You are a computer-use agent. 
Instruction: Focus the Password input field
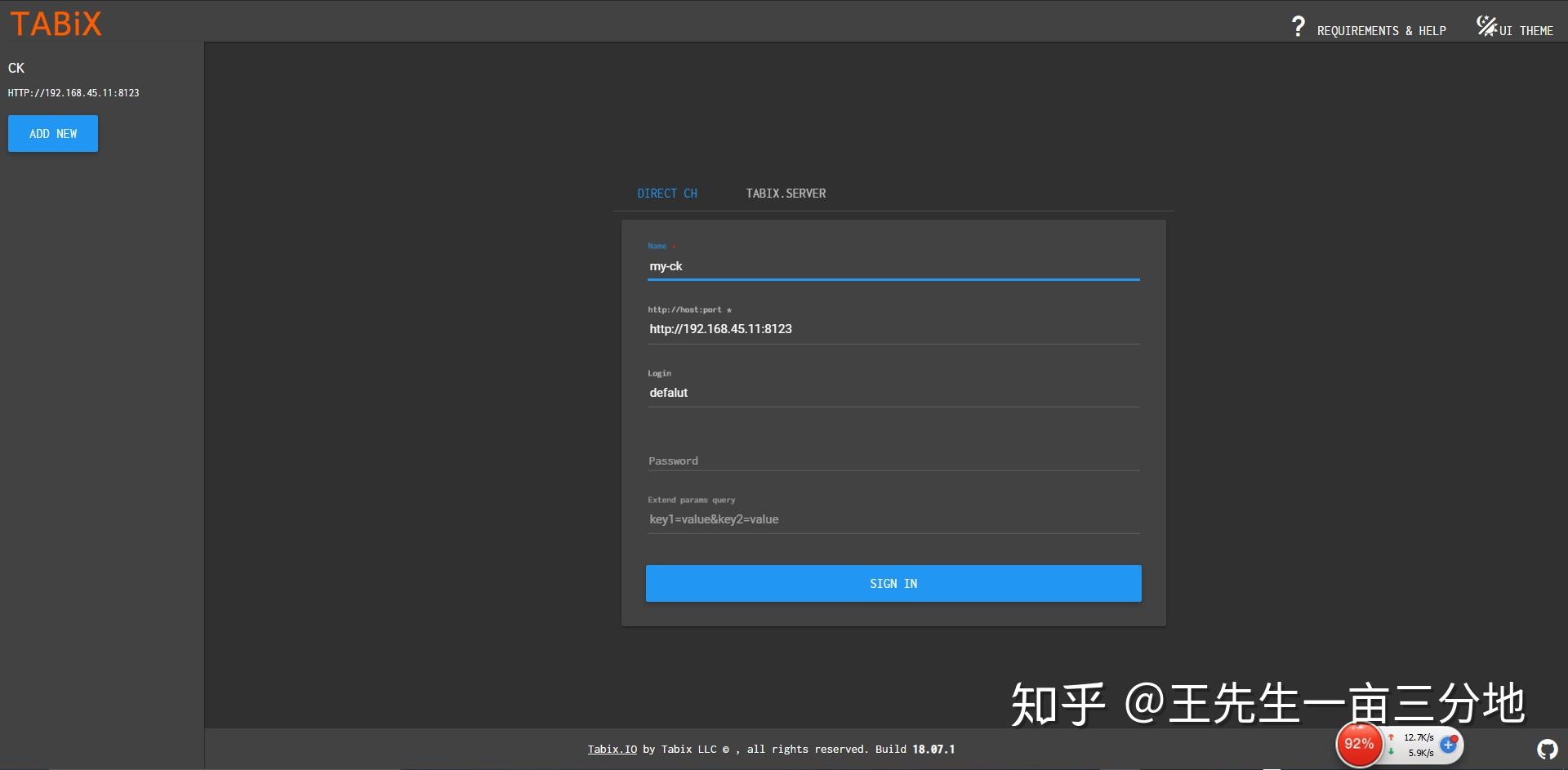pyautogui.click(x=893, y=461)
